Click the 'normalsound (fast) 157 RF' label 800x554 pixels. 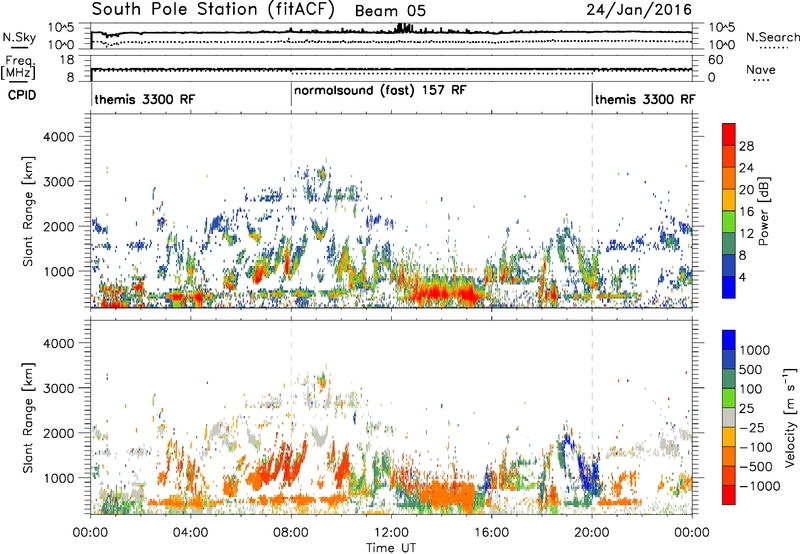(380, 91)
